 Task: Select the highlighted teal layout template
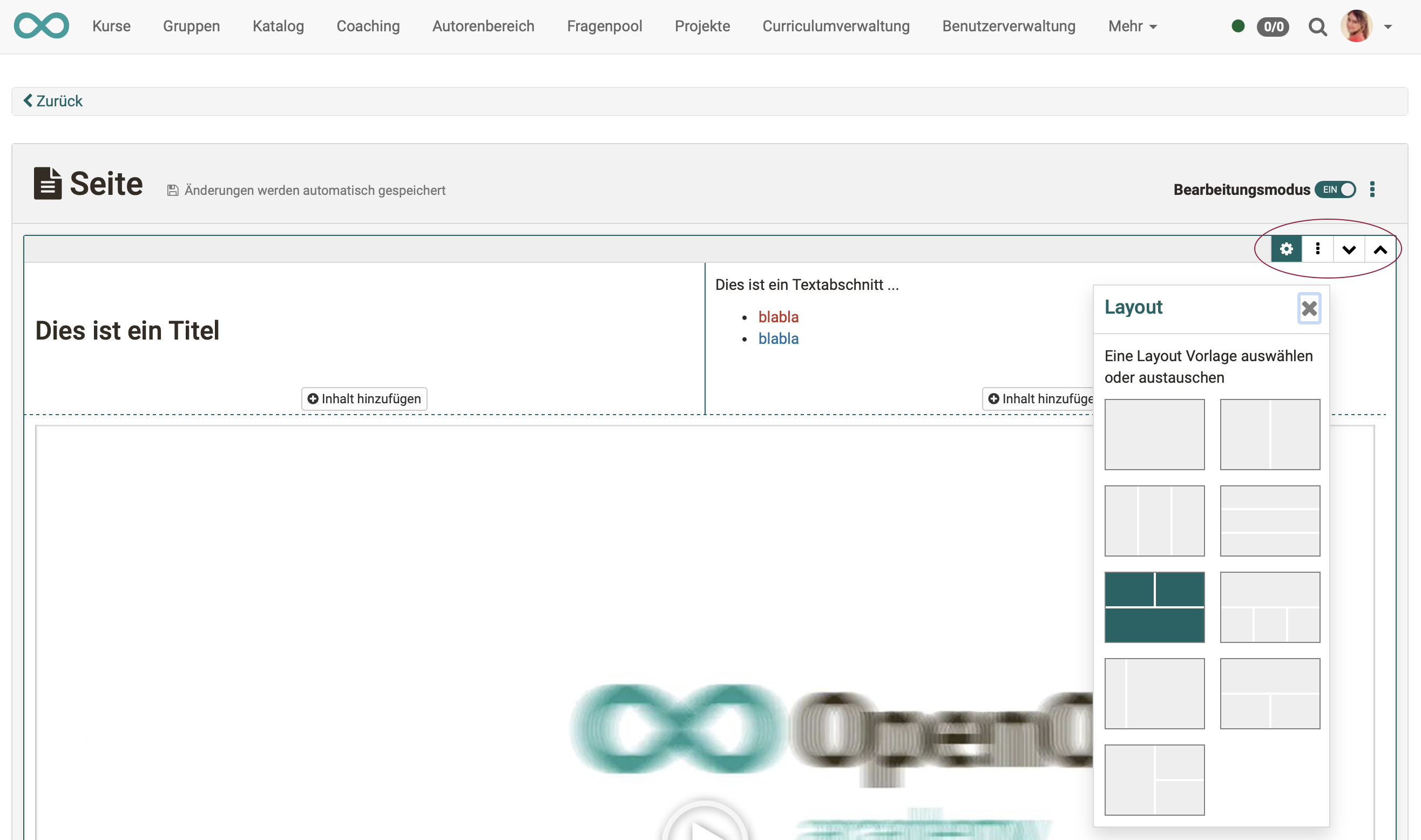(1154, 606)
